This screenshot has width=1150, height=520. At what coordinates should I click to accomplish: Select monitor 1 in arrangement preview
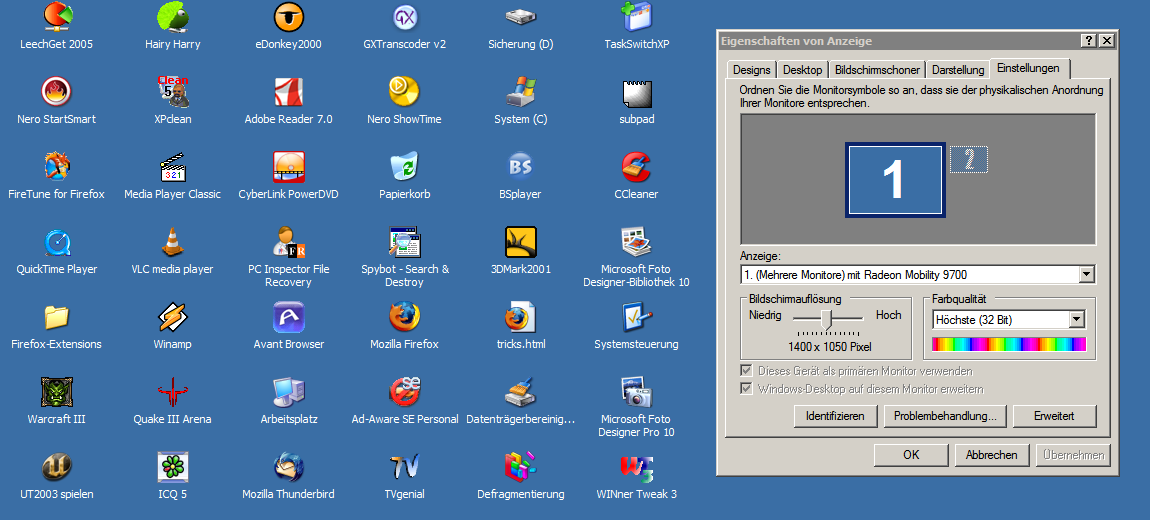pos(895,180)
